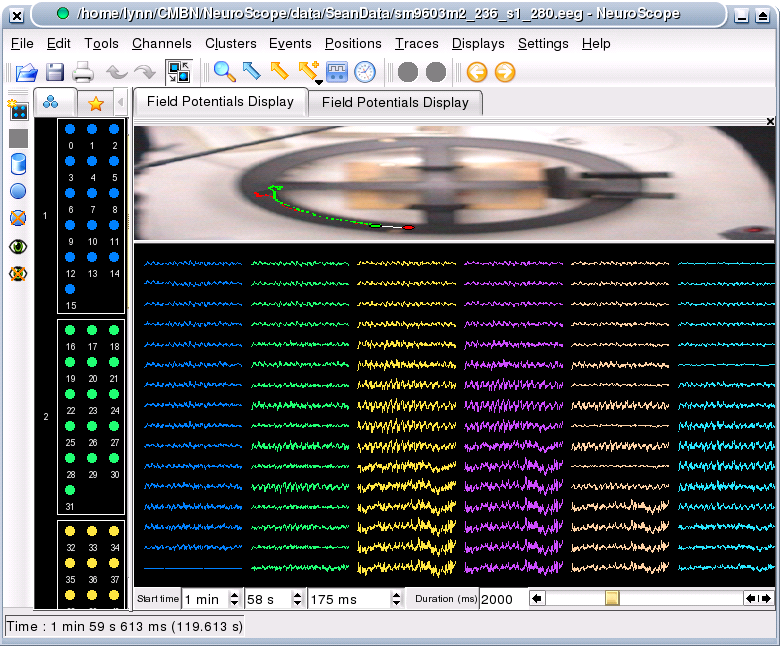Click the crossed-out blue circle sidebar icon
The width and height of the screenshot is (780, 646).
[x=18, y=218]
